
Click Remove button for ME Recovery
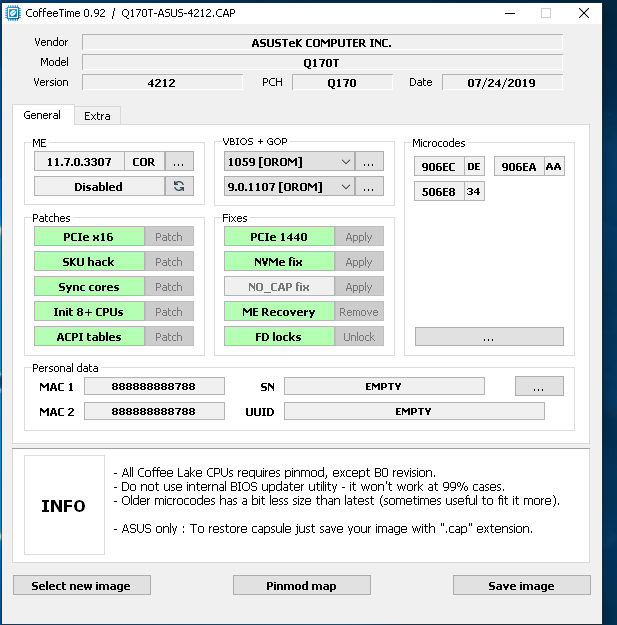359,312
